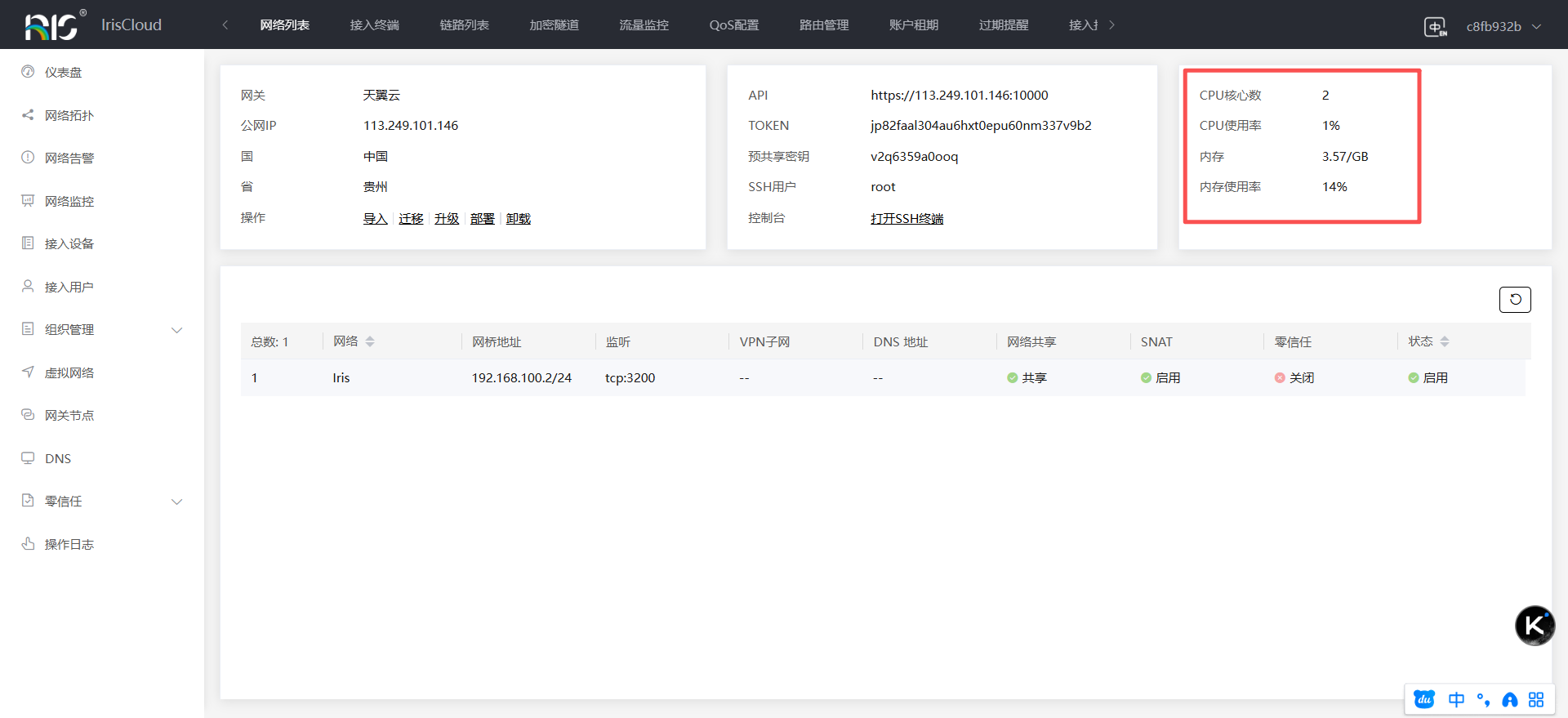
Task: Click the 网关节点 gateway node icon
Action: 28,415
